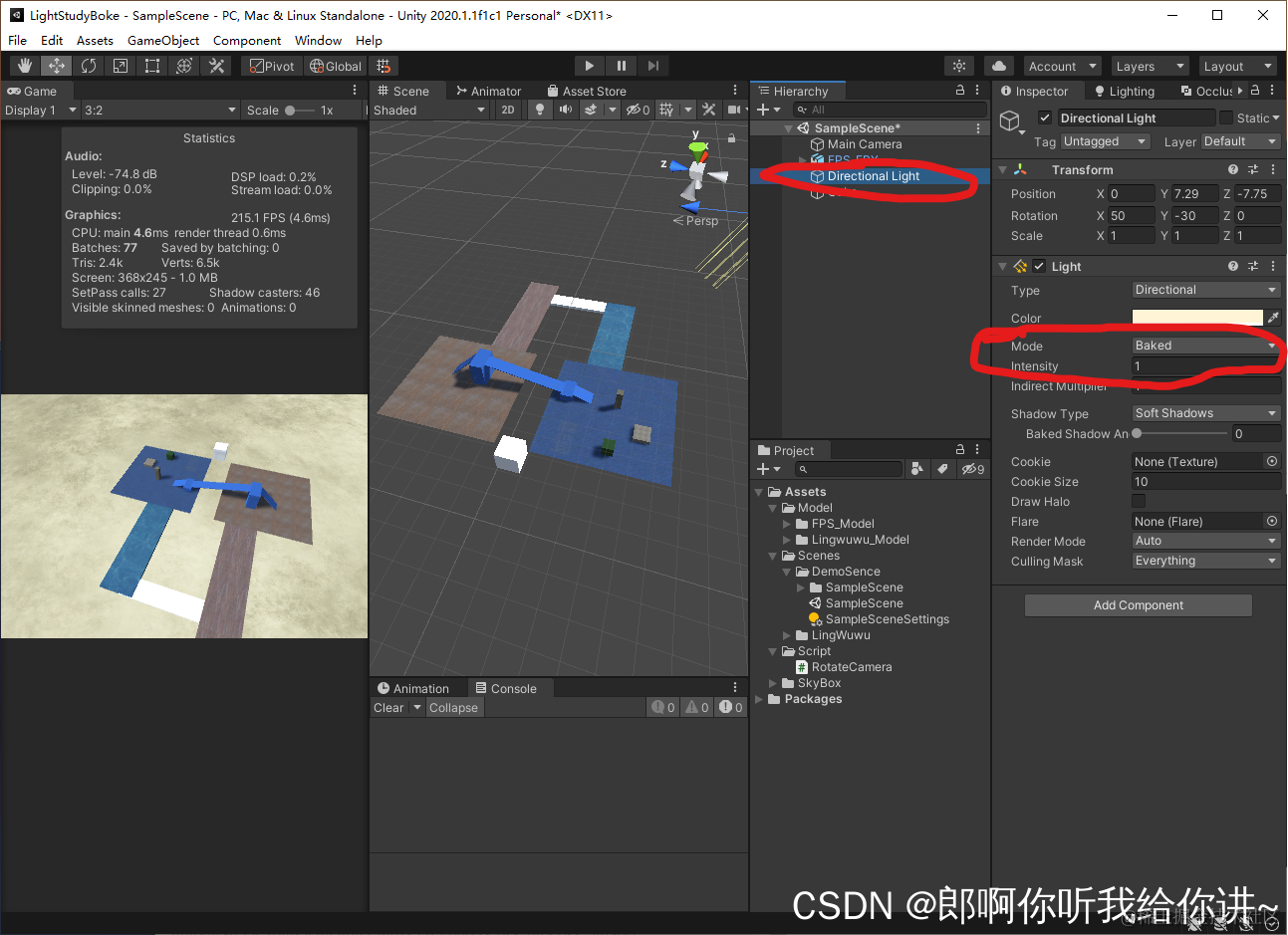
Task: Toggle scene audio speaker icon
Action: (566, 110)
